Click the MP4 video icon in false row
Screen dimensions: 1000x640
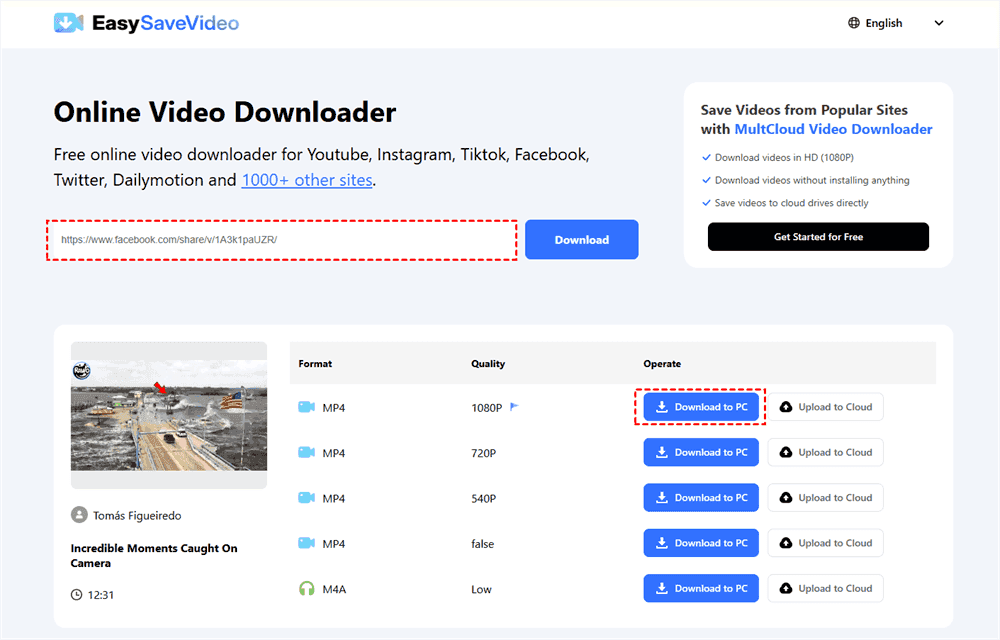click(307, 542)
